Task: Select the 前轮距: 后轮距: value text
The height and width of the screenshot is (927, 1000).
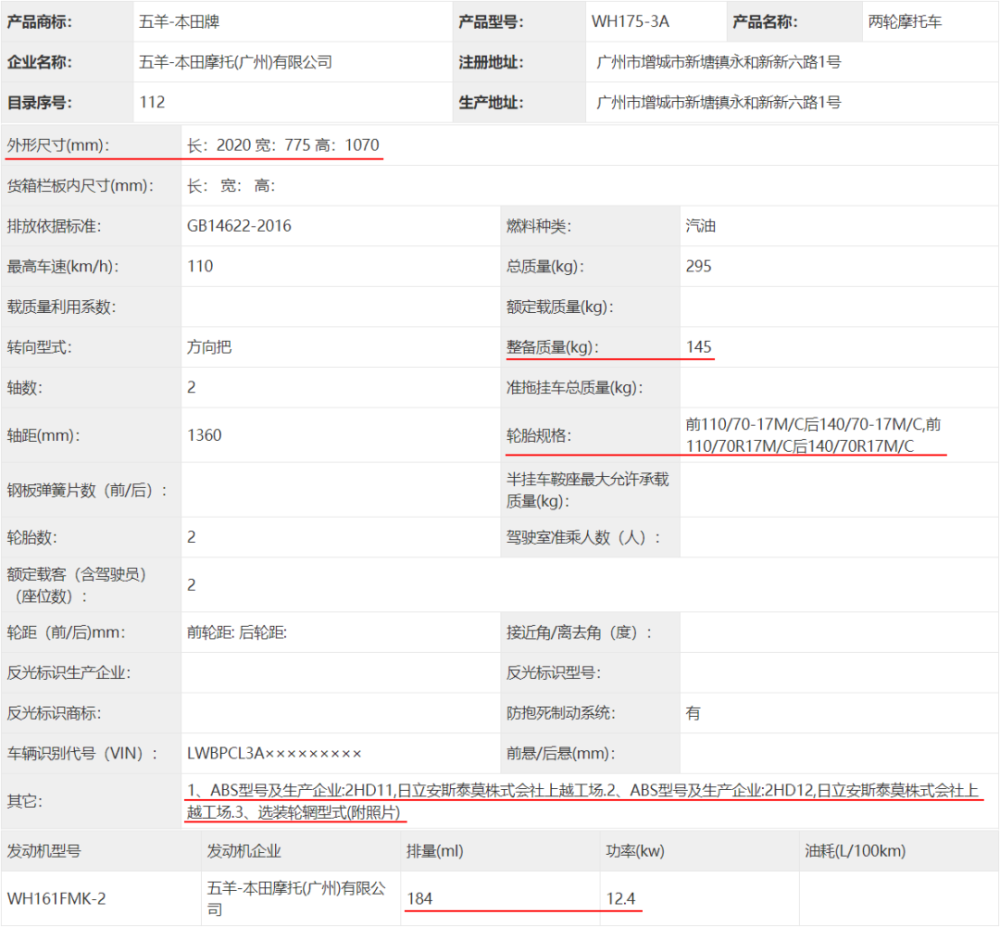Action: point(237,632)
